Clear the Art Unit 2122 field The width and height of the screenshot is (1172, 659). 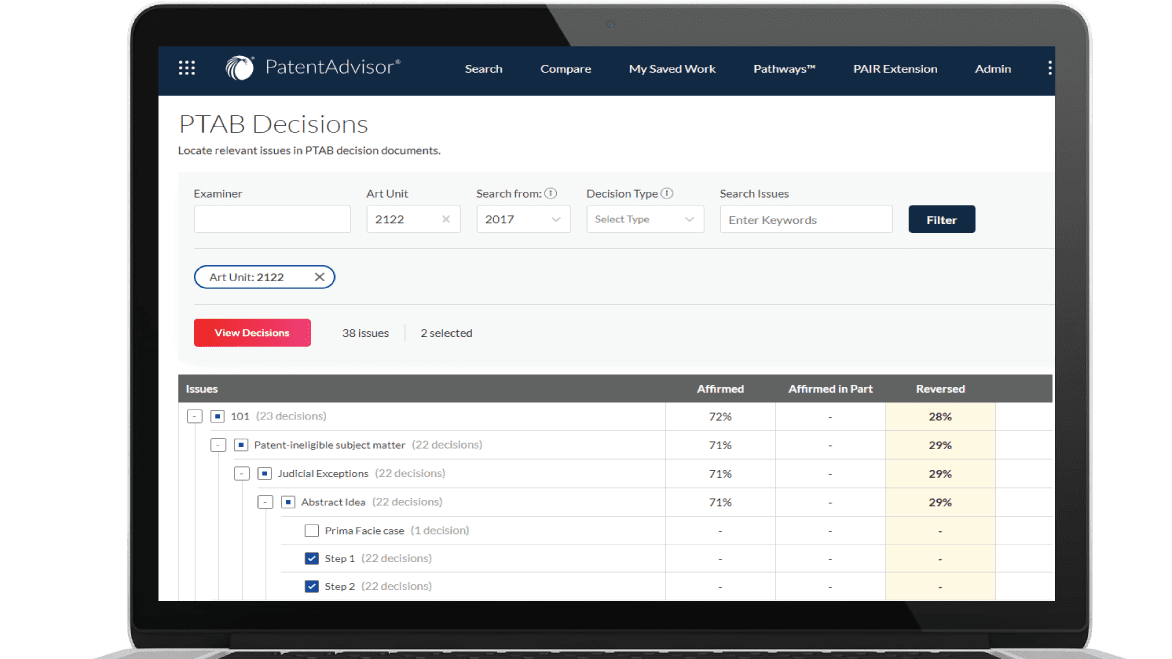click(x=446, y=219)
